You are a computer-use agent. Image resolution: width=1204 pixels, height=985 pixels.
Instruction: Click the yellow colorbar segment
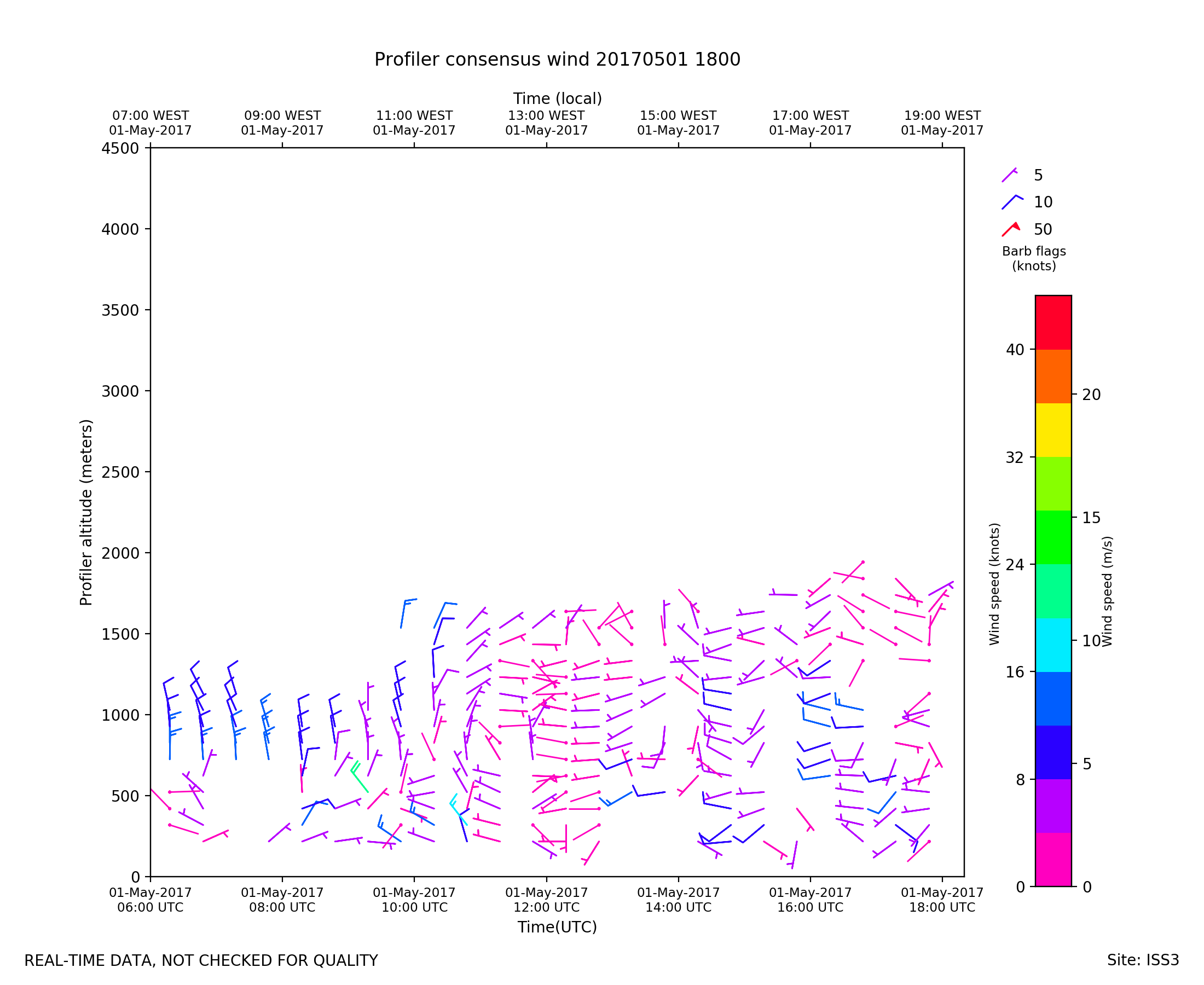click(x=1053, y=430)
